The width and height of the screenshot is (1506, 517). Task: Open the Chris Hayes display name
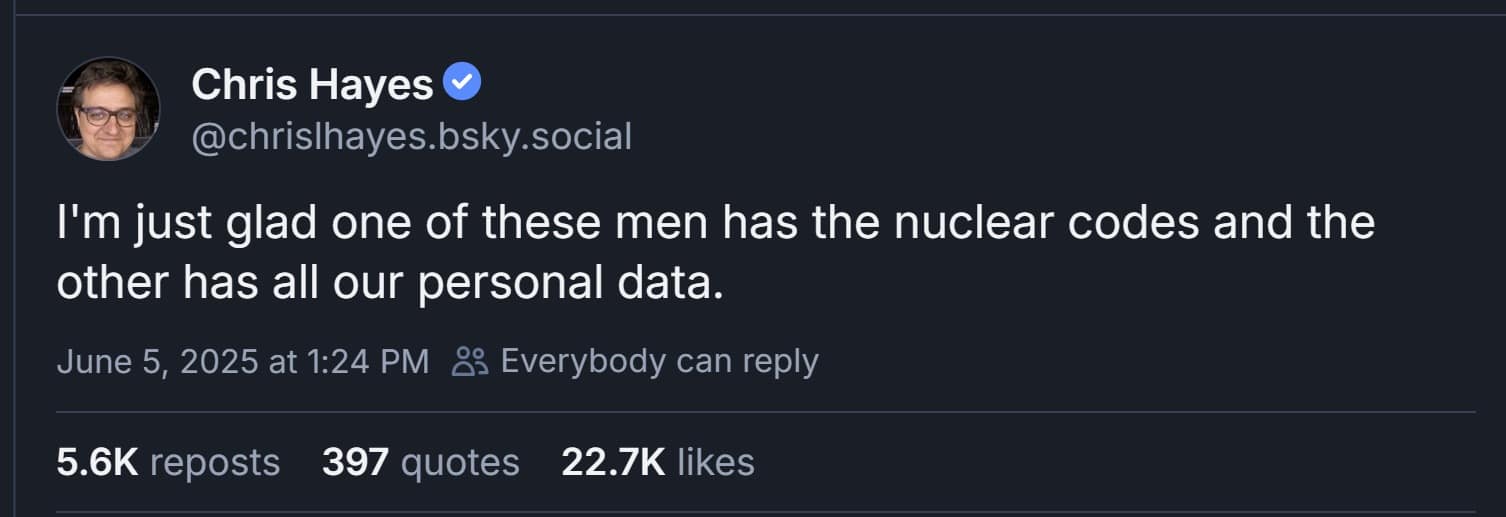[x=311, y=84]
